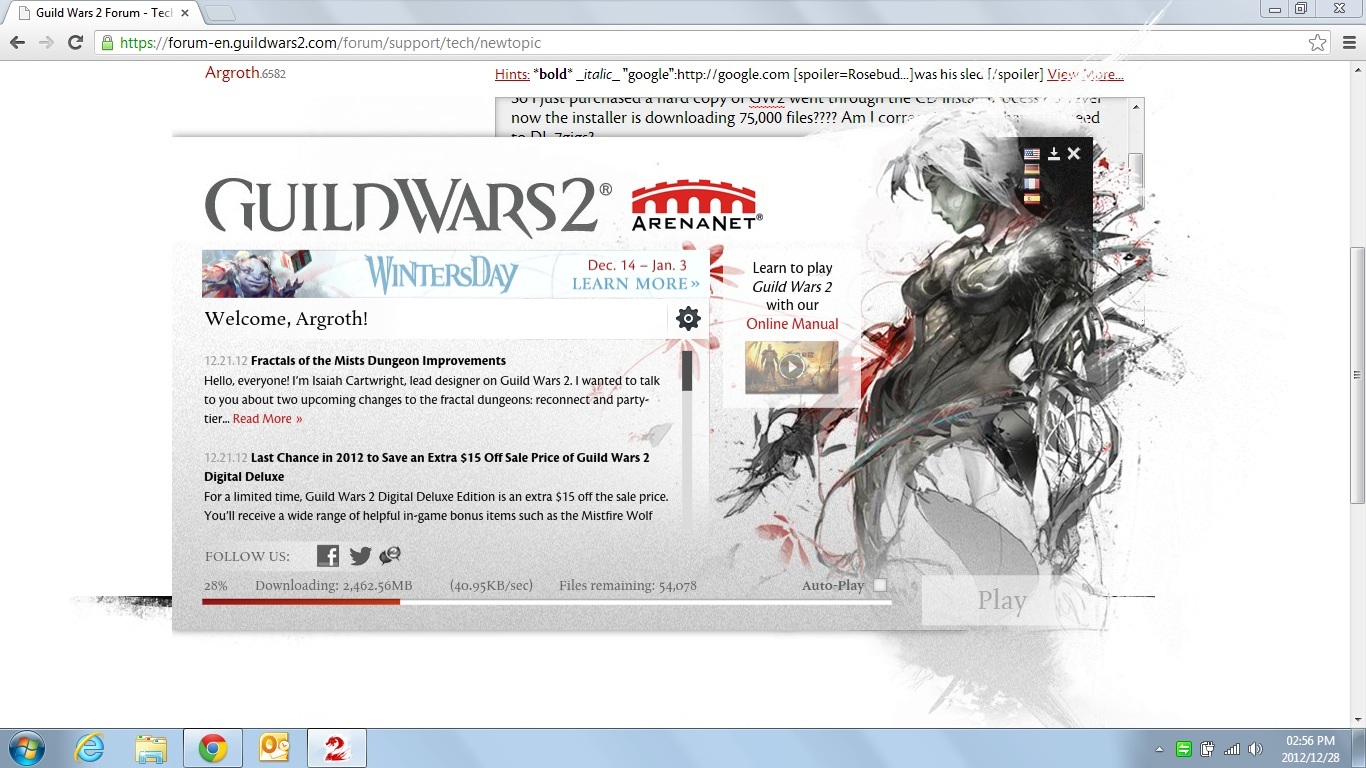Bookmark page with star icon
Screen dimensions: 1366x768
click(x=1317, y=43)
